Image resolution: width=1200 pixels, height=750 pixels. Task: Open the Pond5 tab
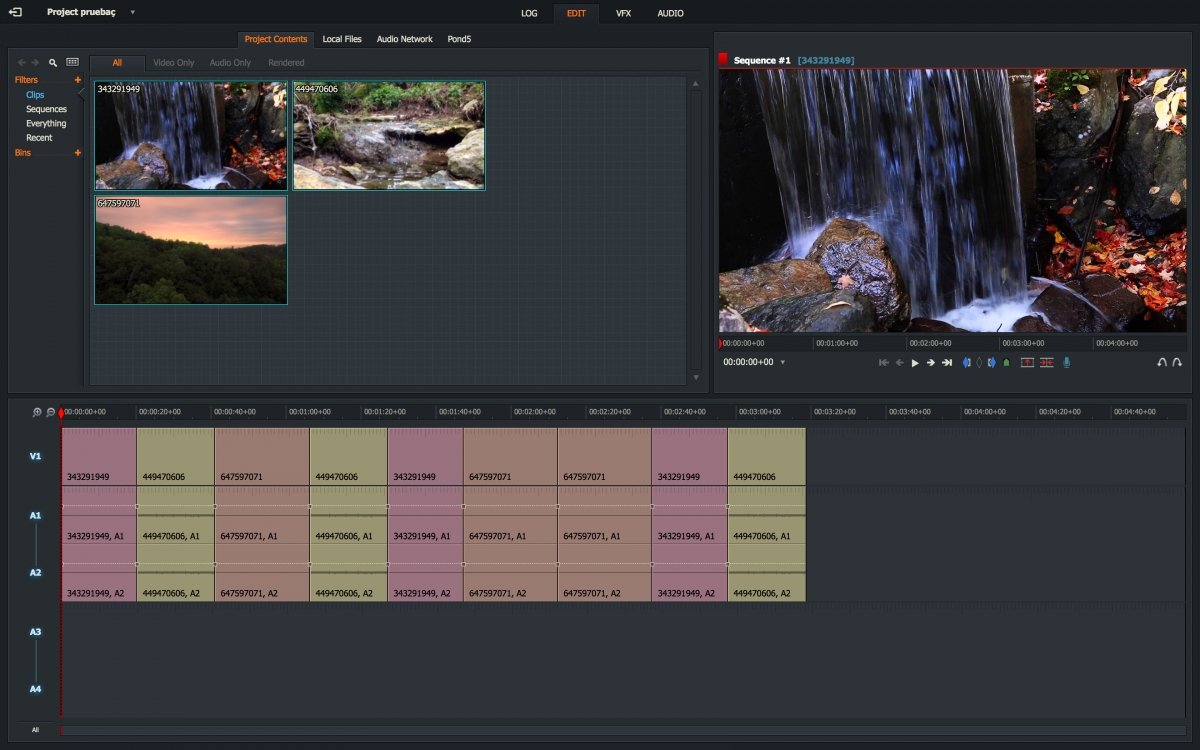459,39
